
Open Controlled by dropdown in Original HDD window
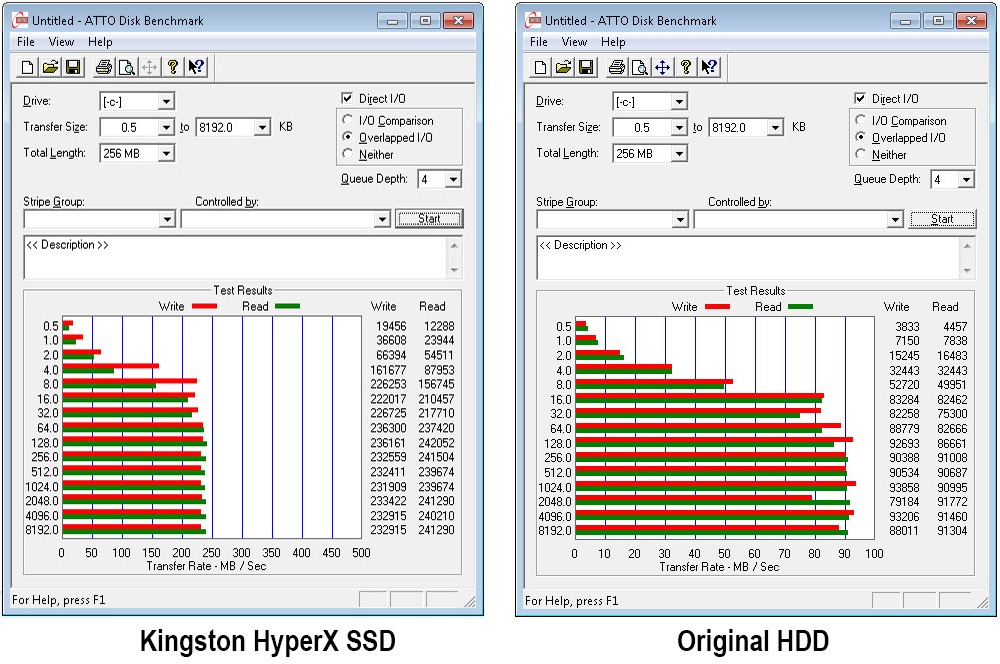895,219
